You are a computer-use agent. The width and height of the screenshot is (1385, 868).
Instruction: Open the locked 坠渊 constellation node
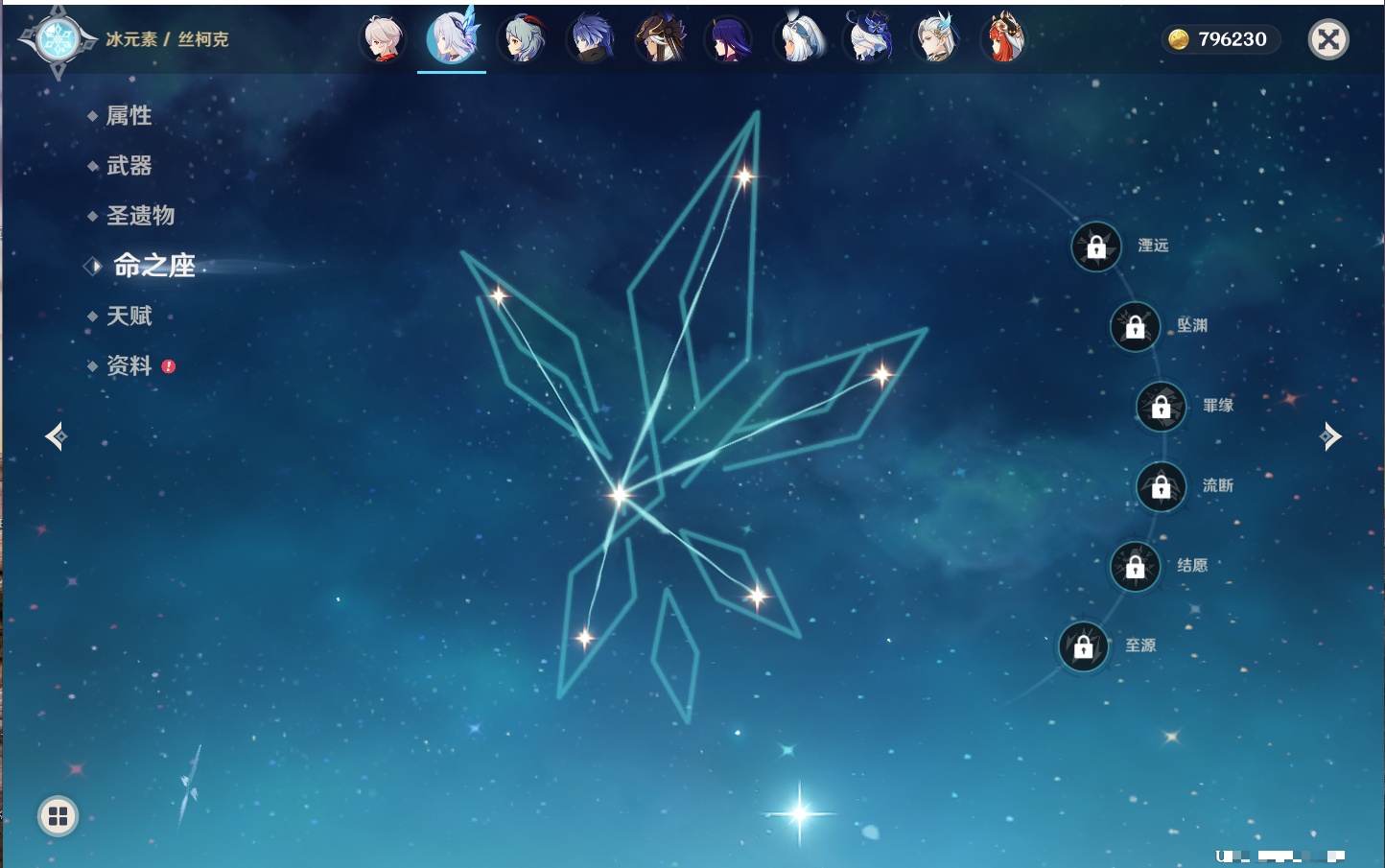1136,327
